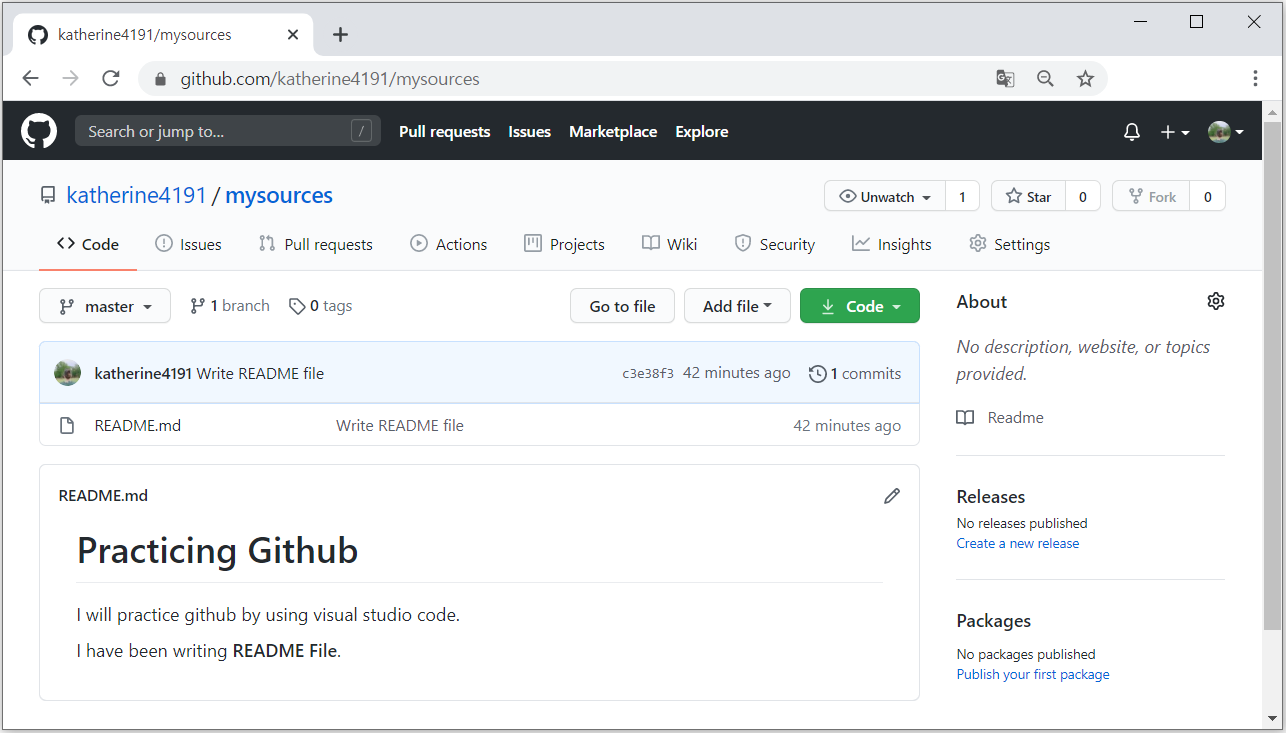1286x733 pixels.
Task: Open the Projects tab
Action: pyautogui.click(x=565, y=244)
